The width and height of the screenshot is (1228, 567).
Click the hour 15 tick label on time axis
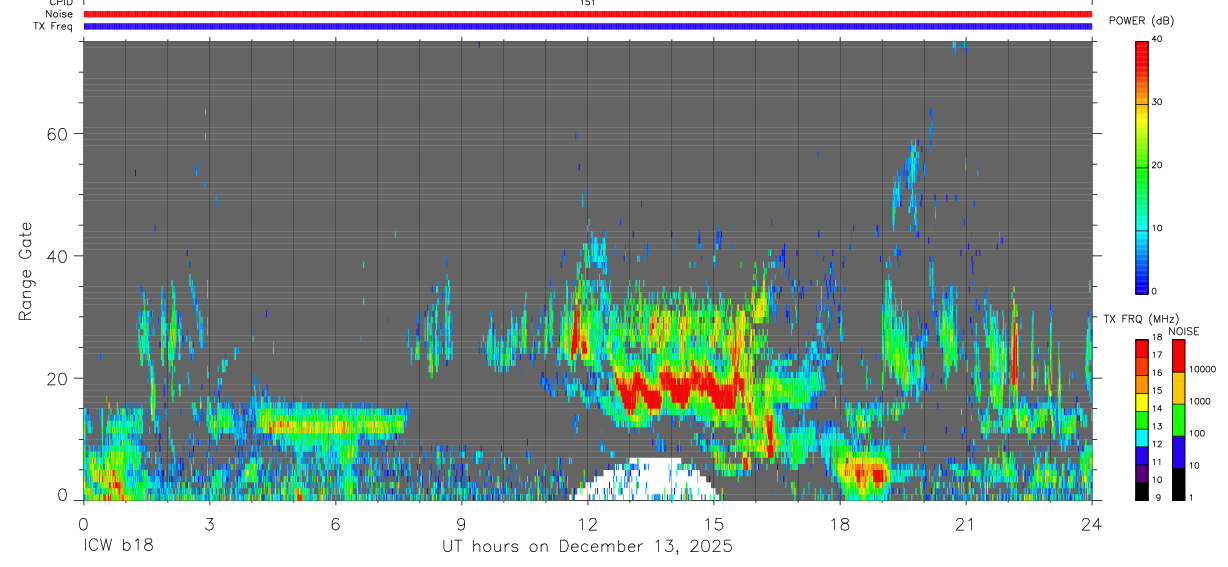click(714, 523)
